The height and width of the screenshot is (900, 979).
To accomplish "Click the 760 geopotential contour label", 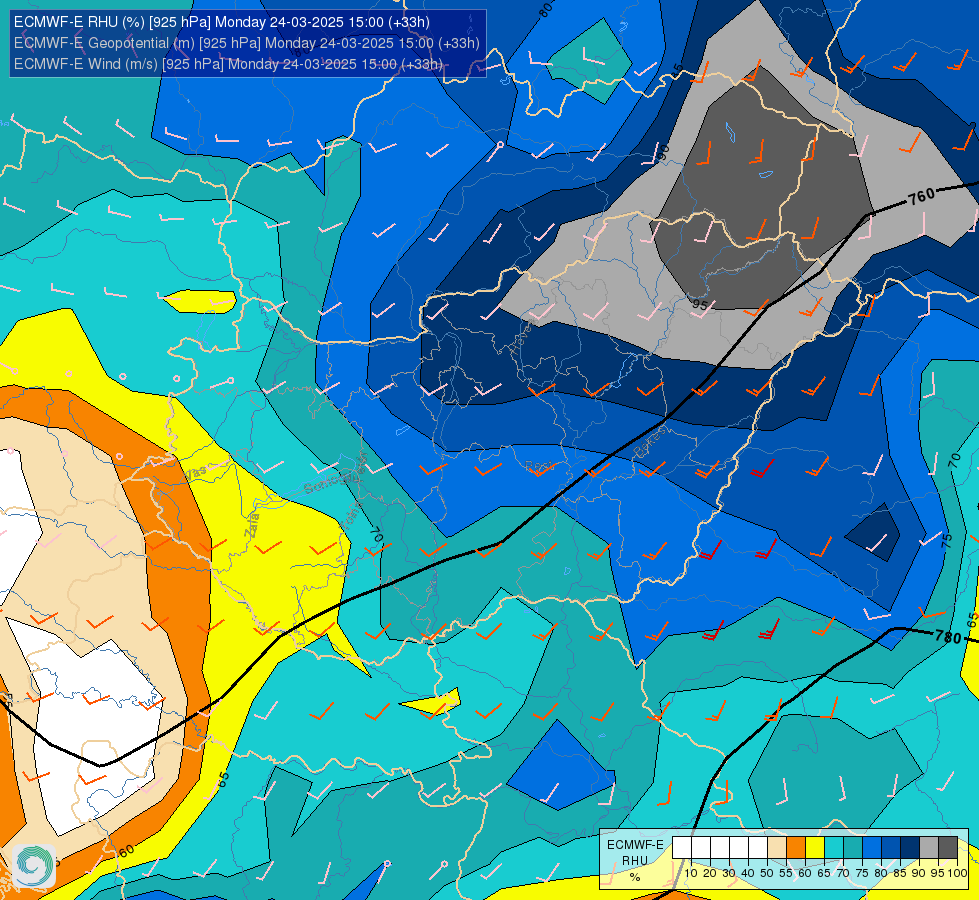I will [x=922, y=196].
